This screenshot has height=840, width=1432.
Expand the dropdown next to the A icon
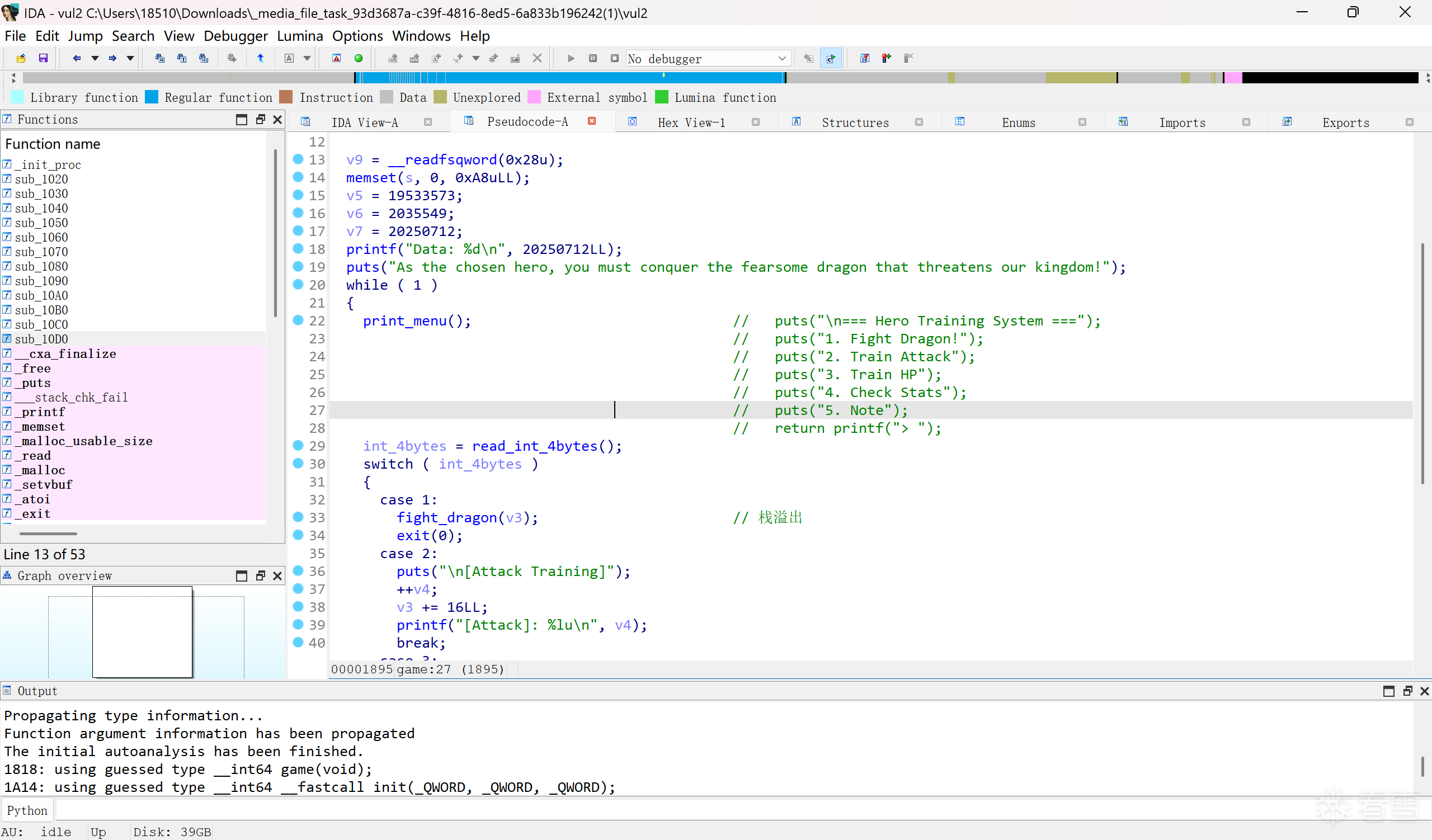pos(307,58)
